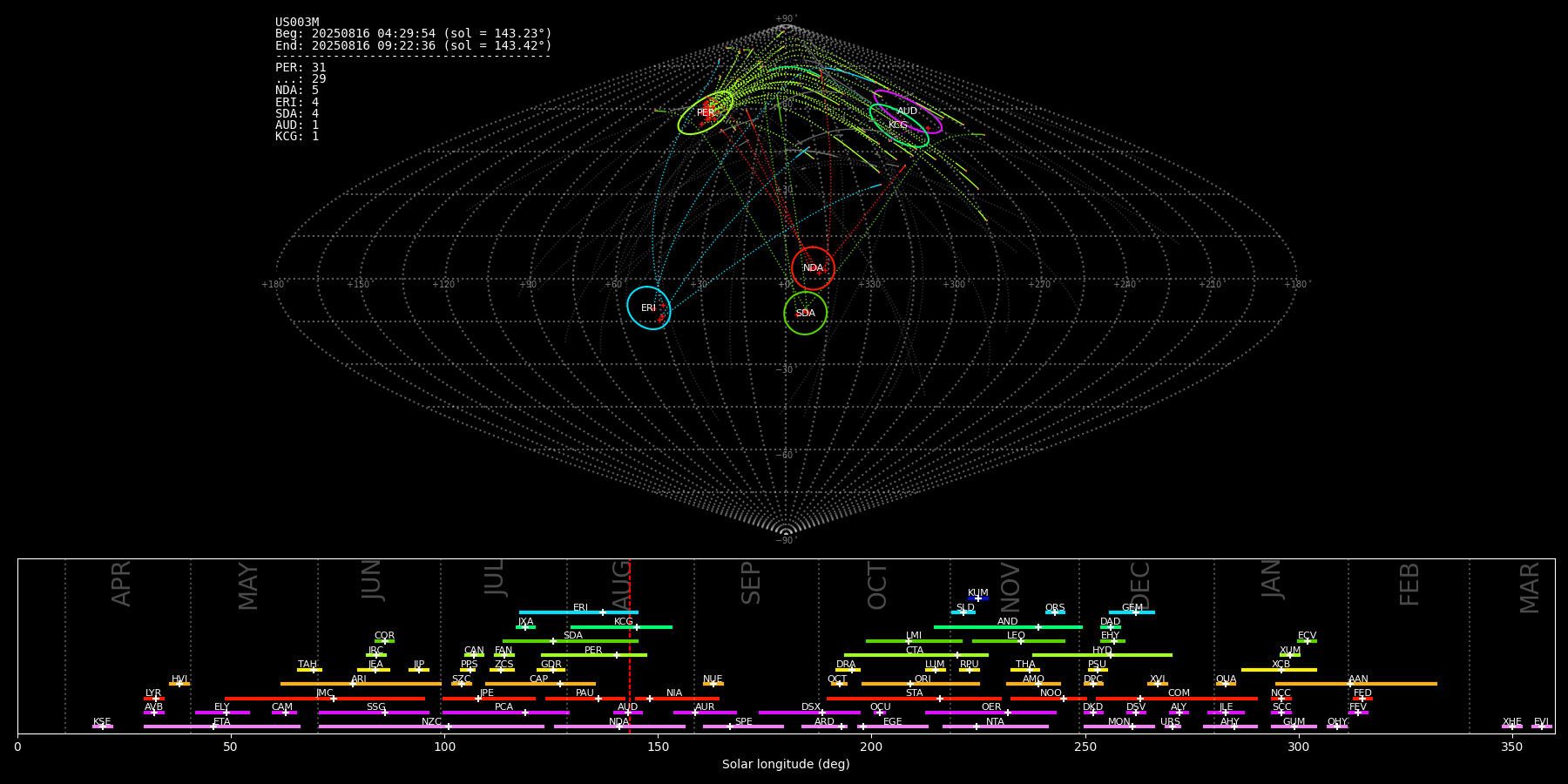The height and width of the screenshot is (784, 1568).
Task: Click the 'Beg: 20250816 04:29:54' line
Action: (x=414, y=34)
